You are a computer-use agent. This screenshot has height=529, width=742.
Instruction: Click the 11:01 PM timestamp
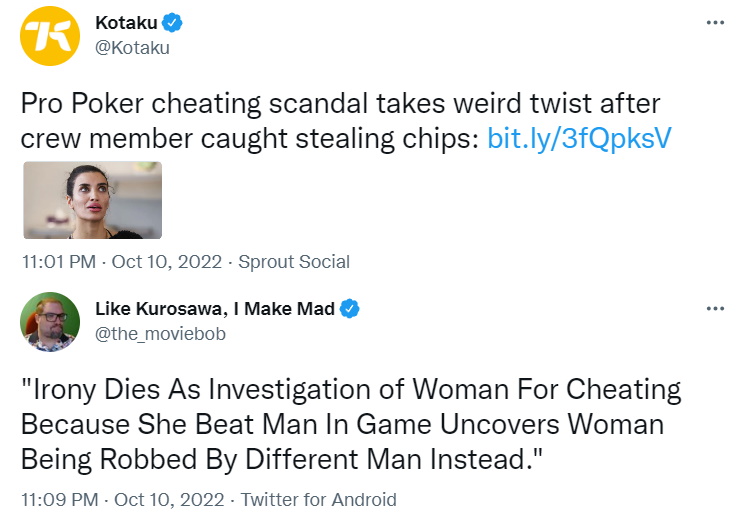[59, 262]
